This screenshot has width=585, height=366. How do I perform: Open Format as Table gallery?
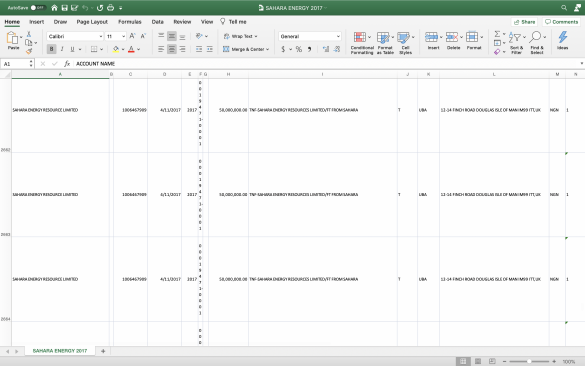(383, 37)
